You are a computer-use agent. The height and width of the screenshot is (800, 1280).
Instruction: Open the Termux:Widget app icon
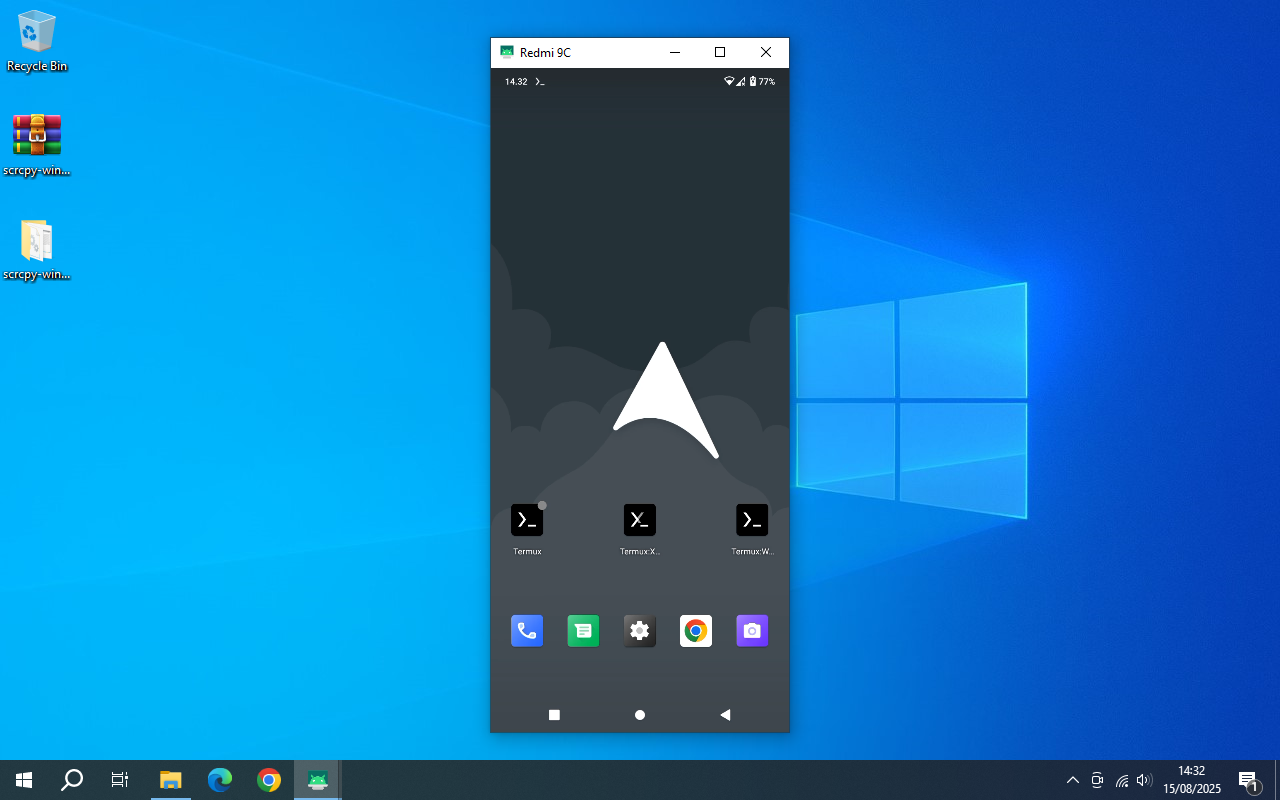point(752,520)
